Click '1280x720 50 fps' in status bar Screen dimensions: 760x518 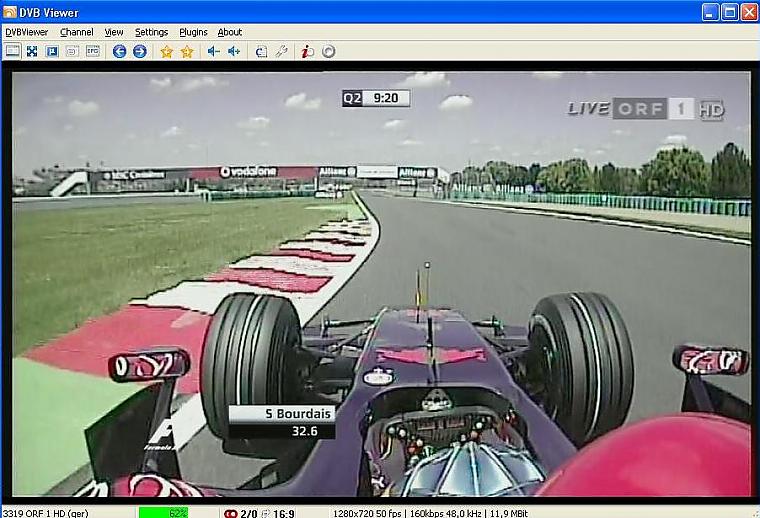coord(368,513)
